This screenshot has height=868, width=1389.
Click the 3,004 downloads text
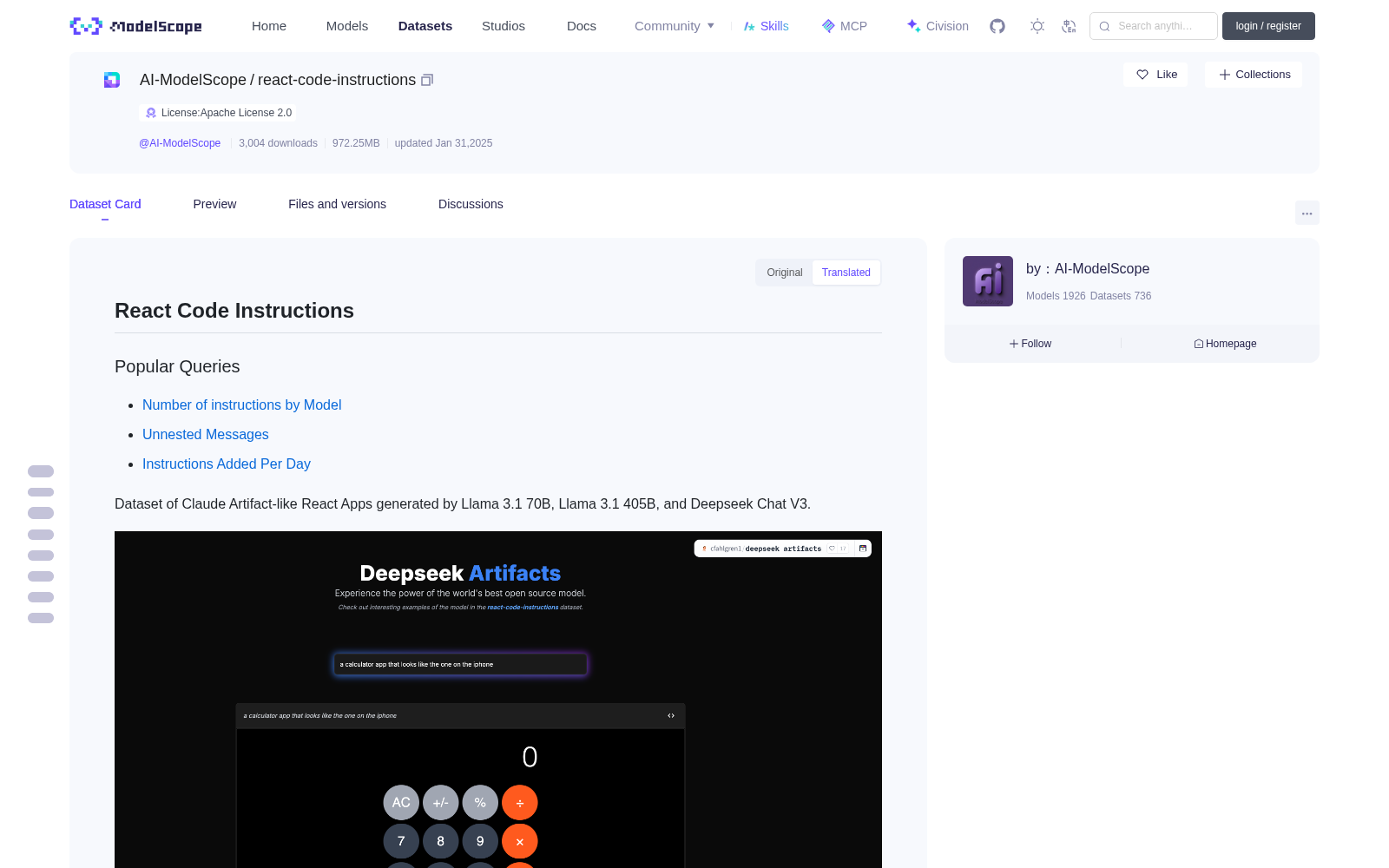point(278,143)
